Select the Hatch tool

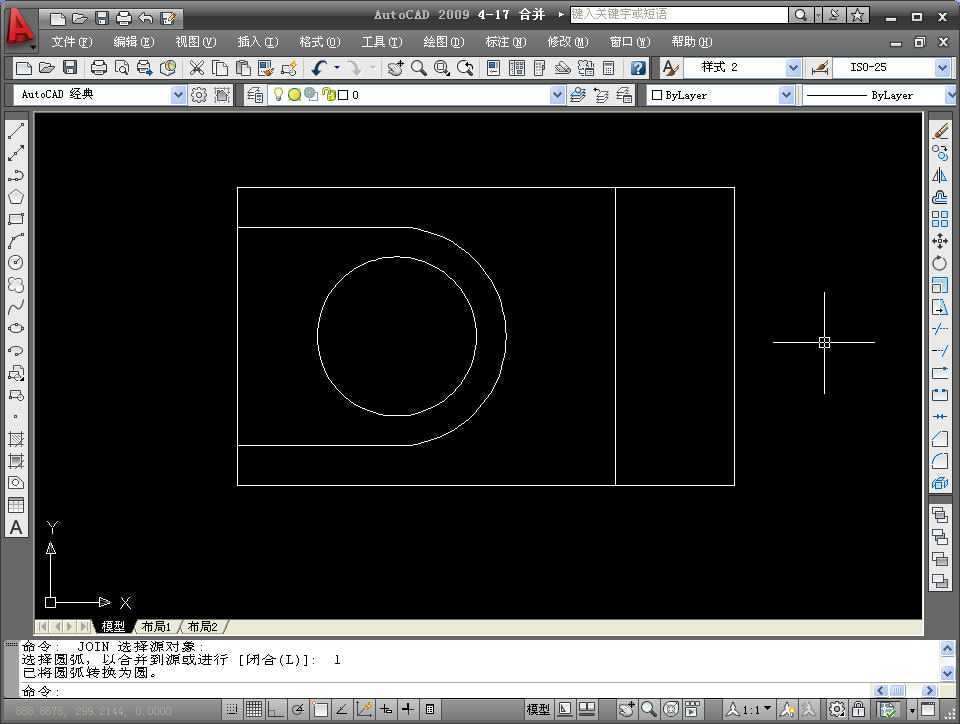coord(16,439)
